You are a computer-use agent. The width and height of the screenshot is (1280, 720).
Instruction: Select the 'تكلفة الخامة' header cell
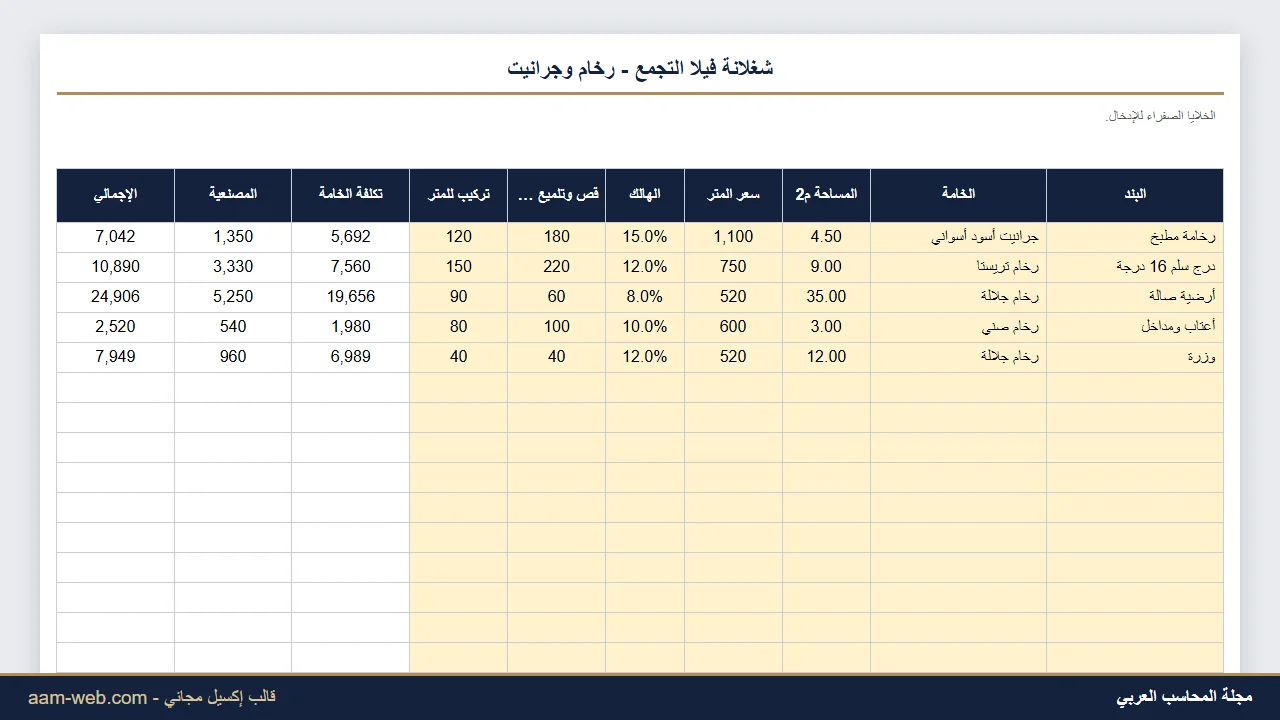click(351, 195)
